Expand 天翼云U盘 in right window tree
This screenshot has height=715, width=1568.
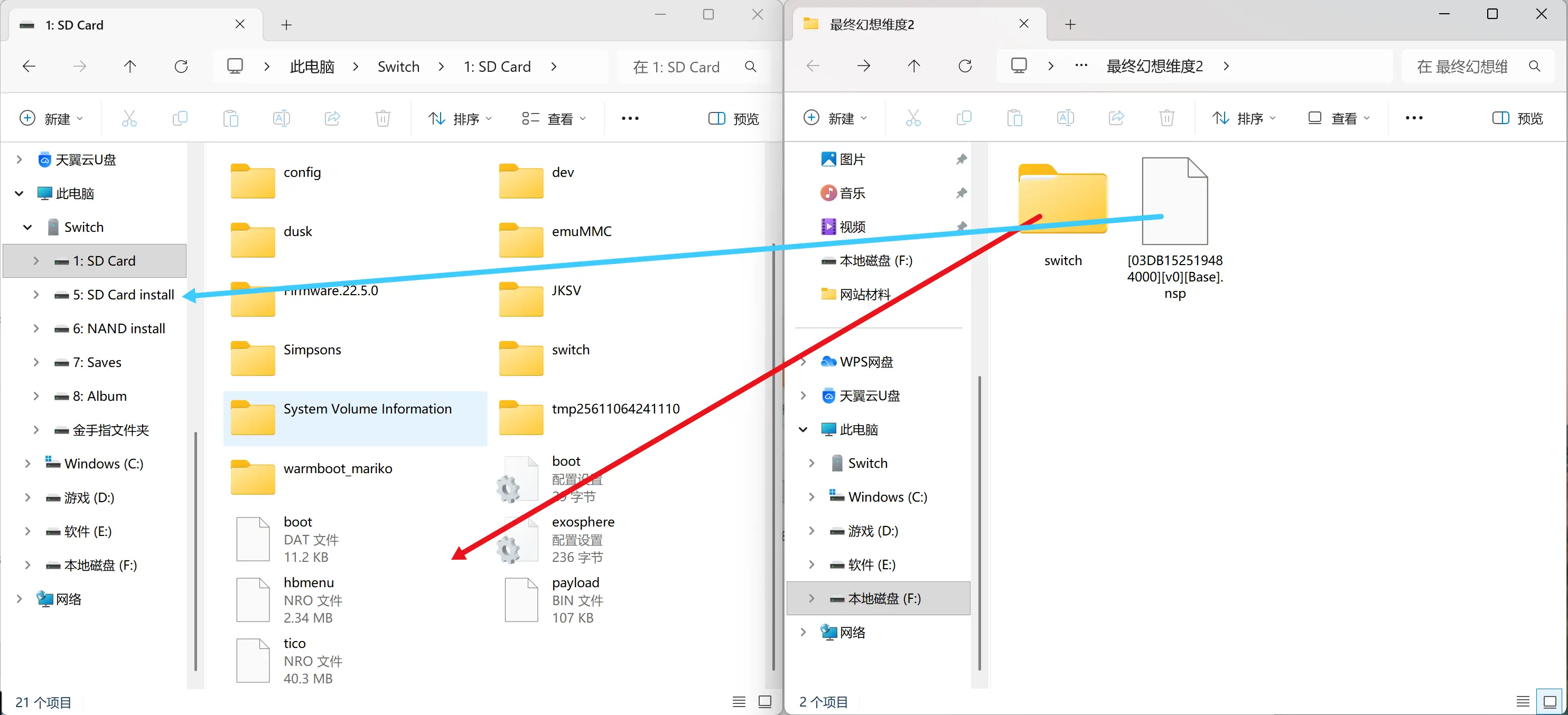pos(803,396)
